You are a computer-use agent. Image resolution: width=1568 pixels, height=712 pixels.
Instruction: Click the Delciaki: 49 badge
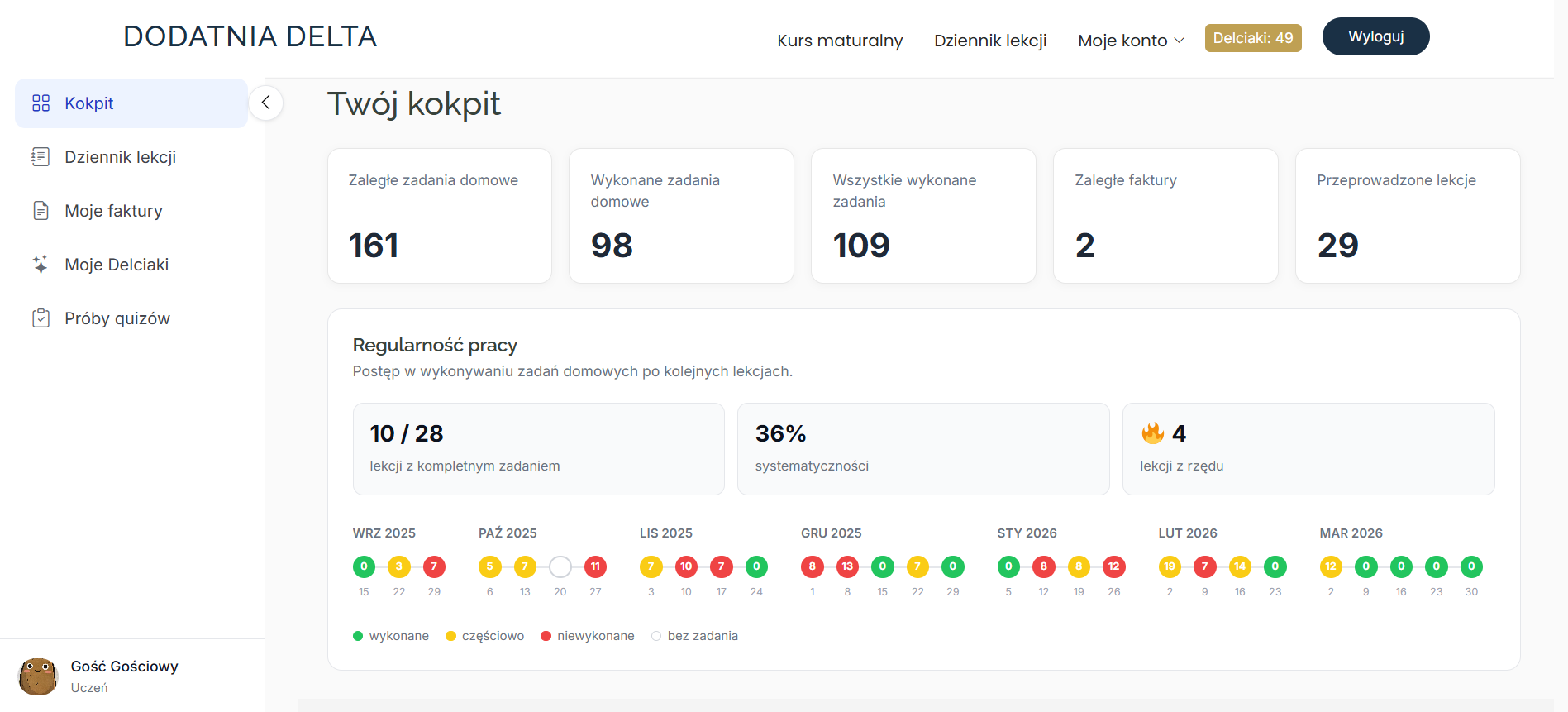(x=1253, y=38)
